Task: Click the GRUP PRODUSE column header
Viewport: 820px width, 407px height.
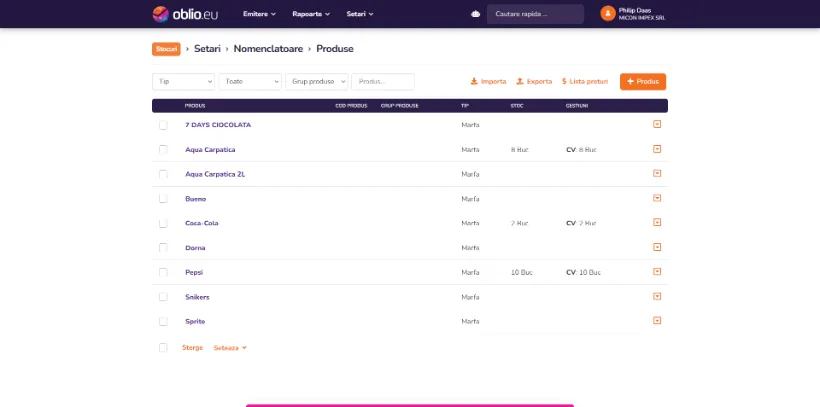Action: 400,106
